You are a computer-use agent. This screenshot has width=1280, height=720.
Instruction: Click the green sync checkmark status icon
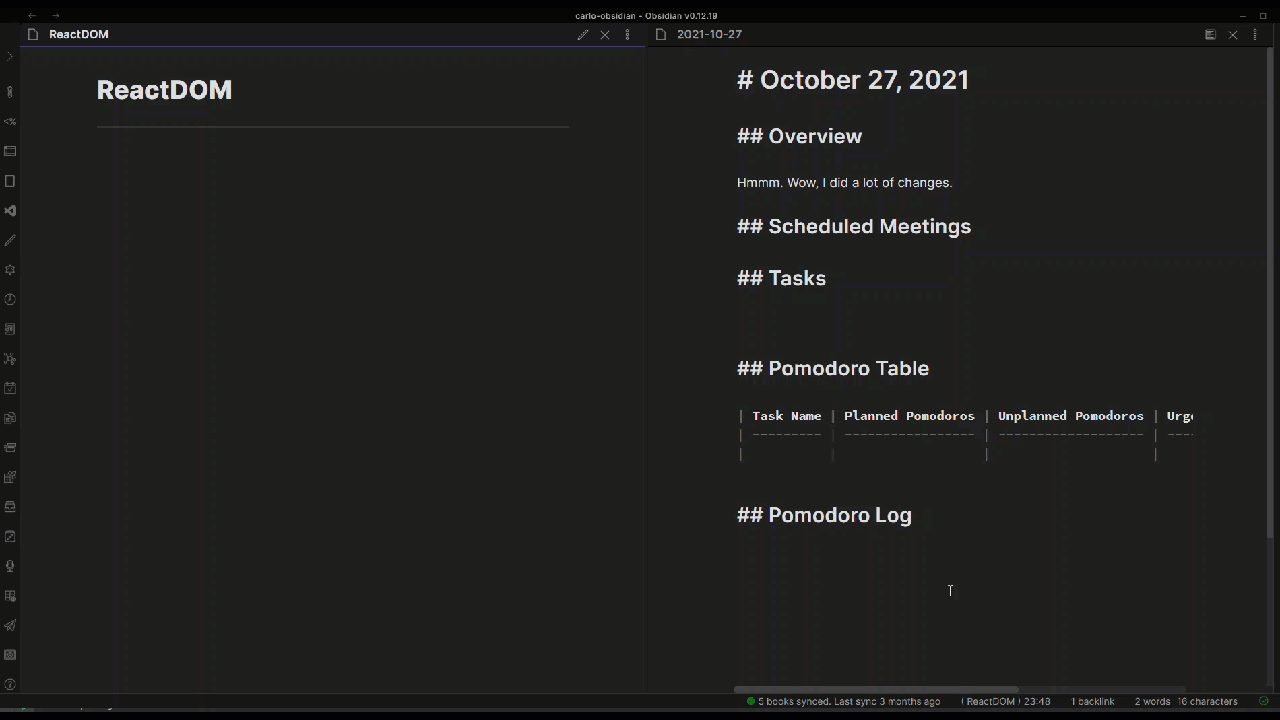click(x=1263, y=701)
